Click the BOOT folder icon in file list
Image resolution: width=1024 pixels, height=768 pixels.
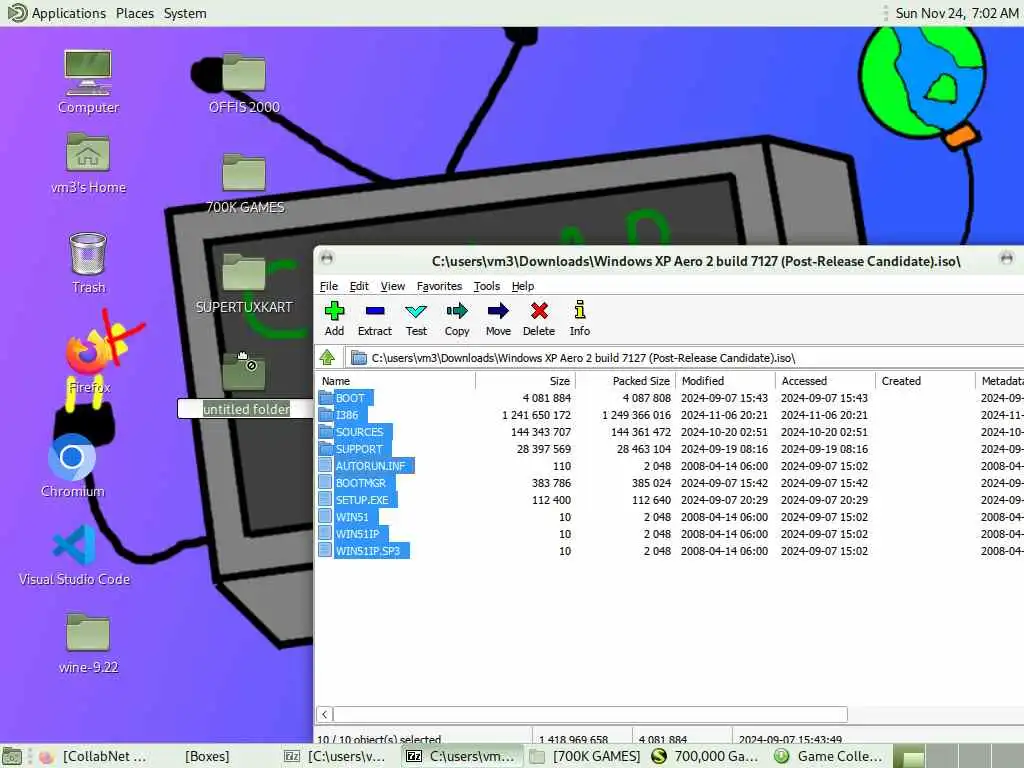(325, 398)
